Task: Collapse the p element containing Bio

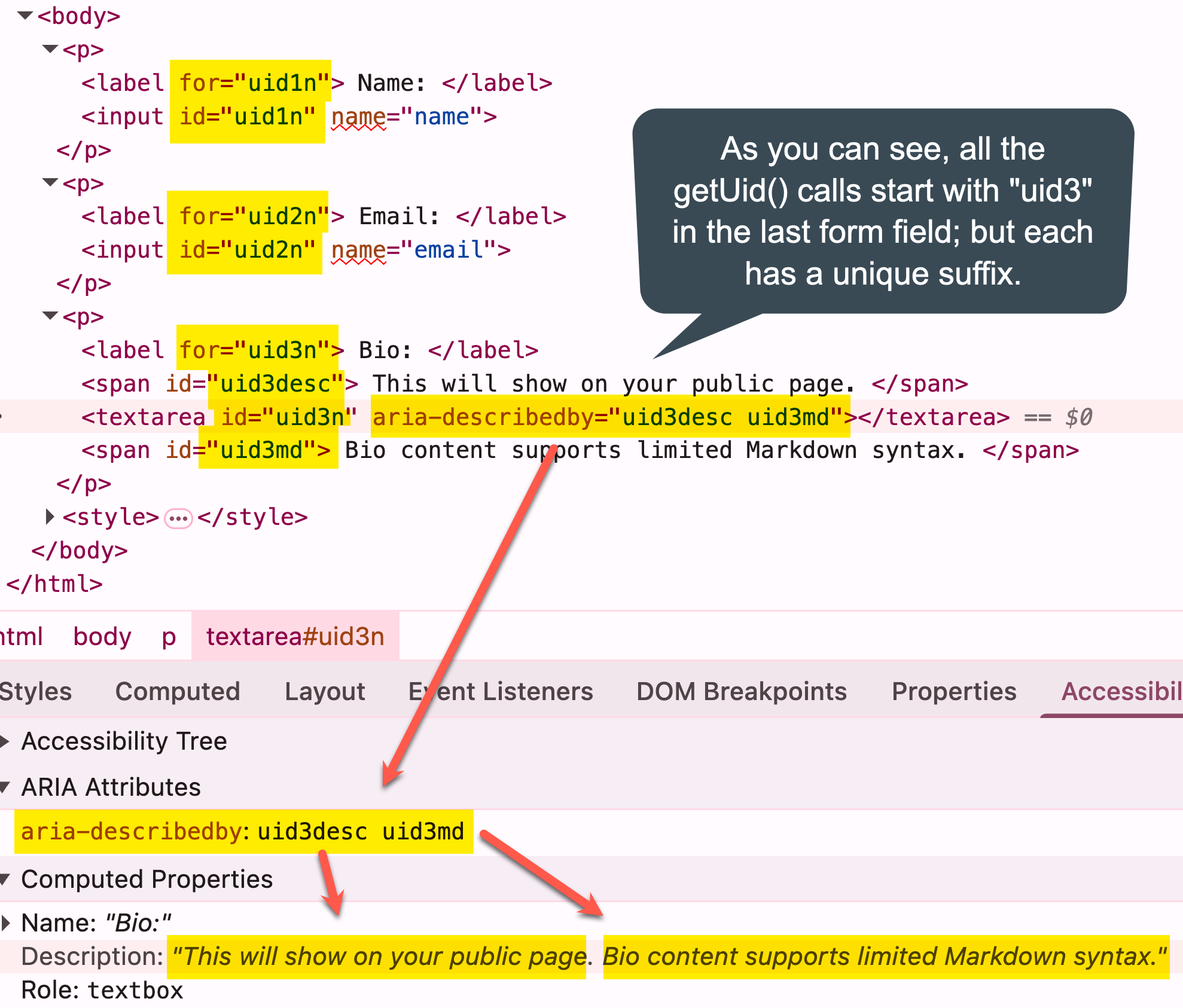Action: tap(50, 317)
